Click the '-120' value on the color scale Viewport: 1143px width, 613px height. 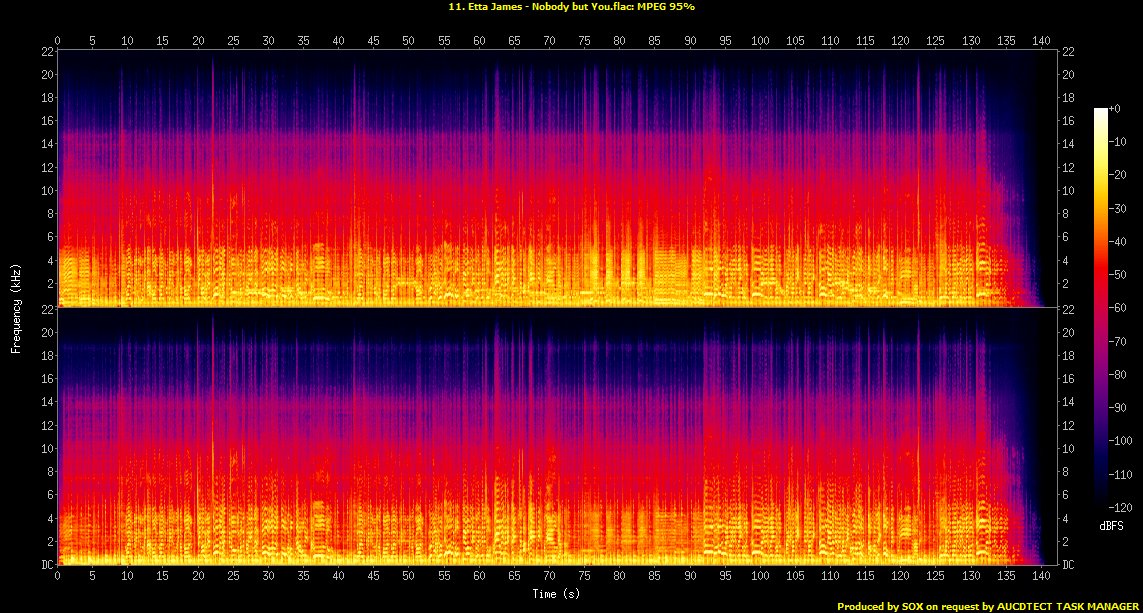point(1120,507)
